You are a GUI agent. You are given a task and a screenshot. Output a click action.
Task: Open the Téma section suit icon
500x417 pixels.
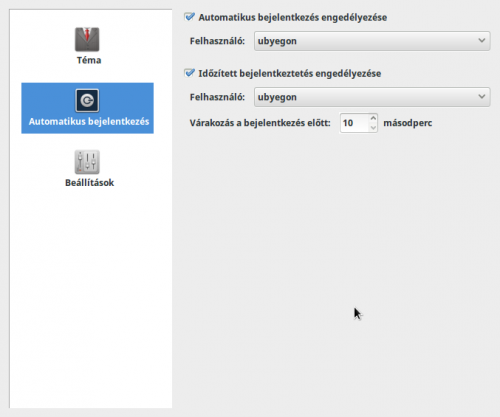87,39
